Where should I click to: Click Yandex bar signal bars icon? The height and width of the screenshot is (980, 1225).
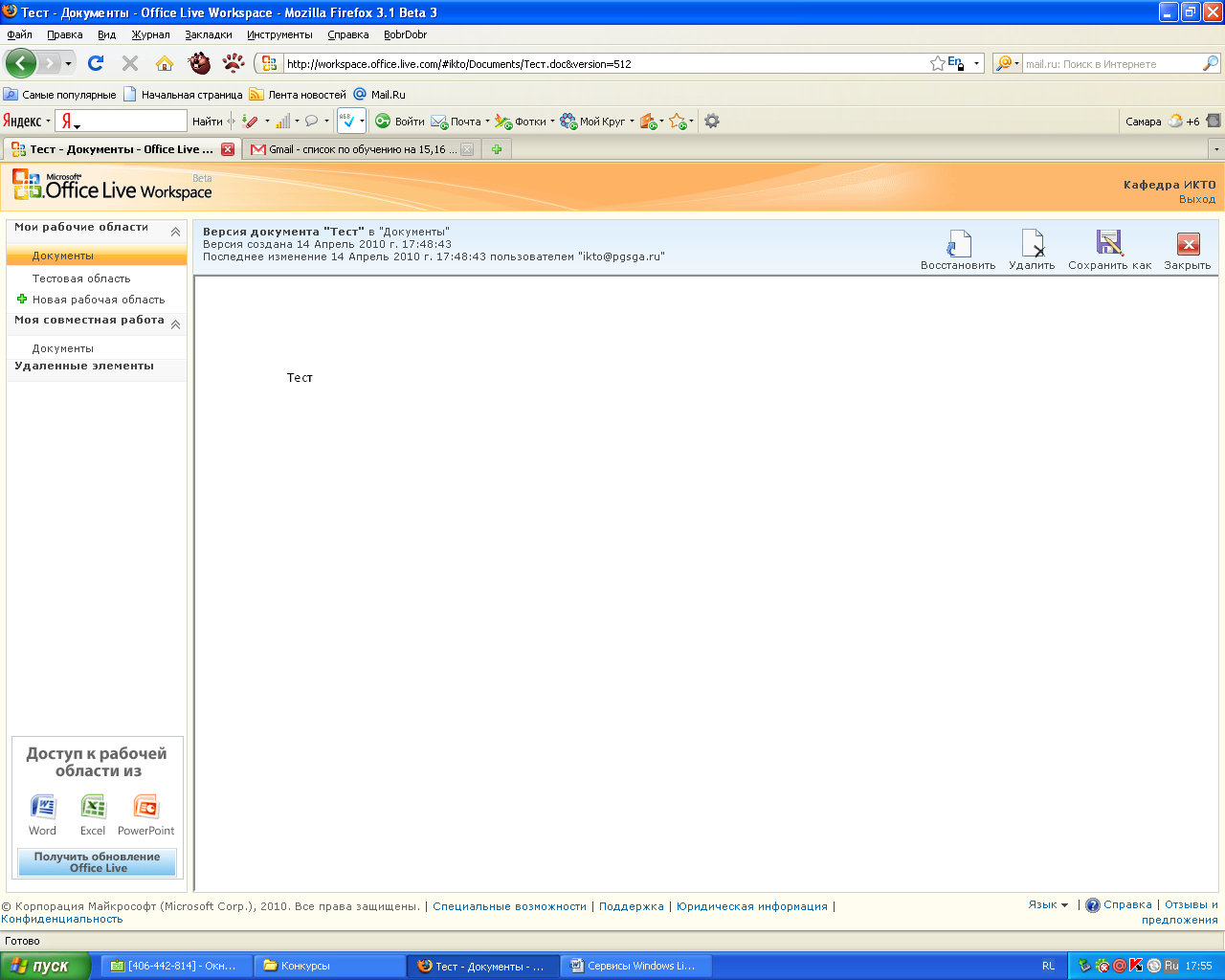tap(282, 121)
